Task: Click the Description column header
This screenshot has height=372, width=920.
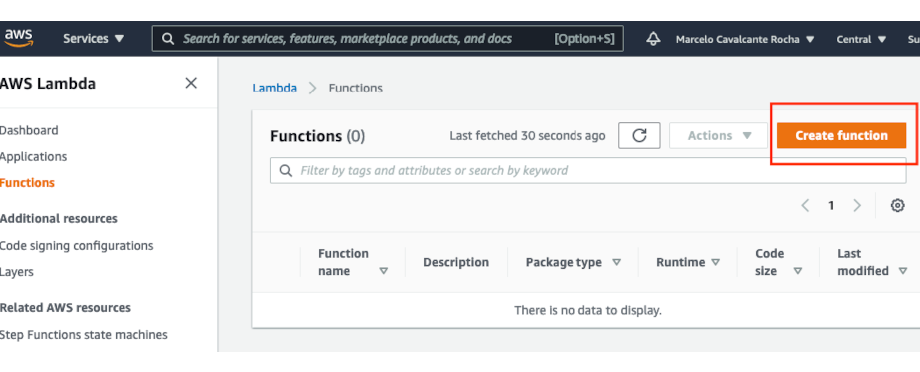Action: (x=456, y=262)
